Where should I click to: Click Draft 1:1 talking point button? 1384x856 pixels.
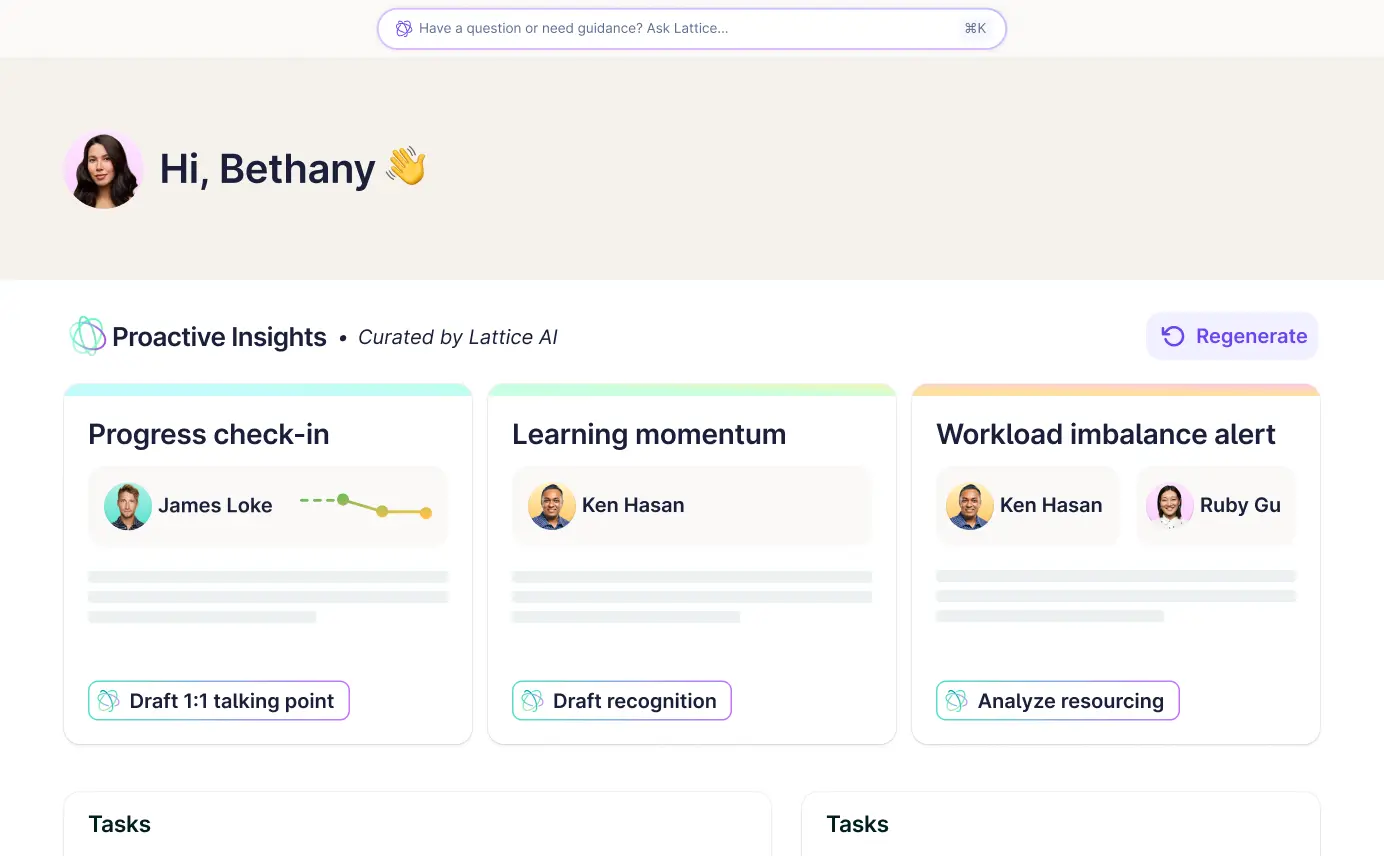click(218, 701)
